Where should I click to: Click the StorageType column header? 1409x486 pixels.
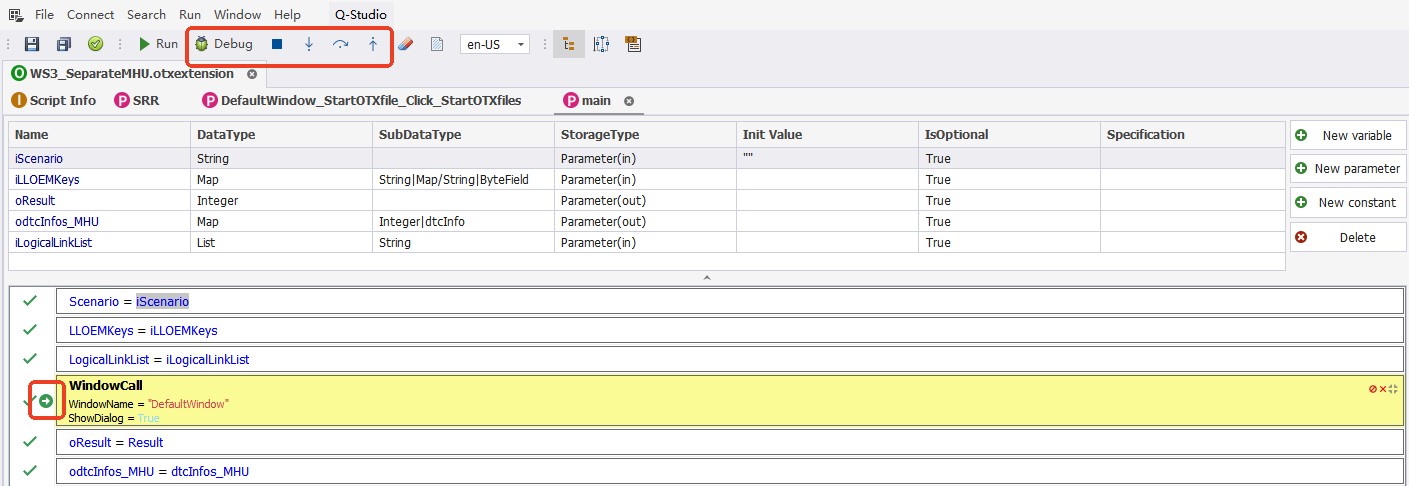click(645, 134)
